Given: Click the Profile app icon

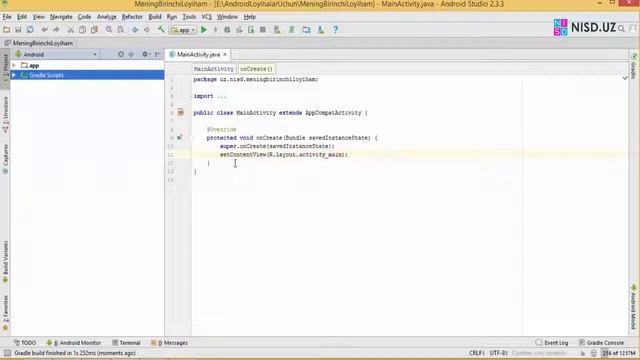Looking at the screenshot, I should tap(239, 30).
